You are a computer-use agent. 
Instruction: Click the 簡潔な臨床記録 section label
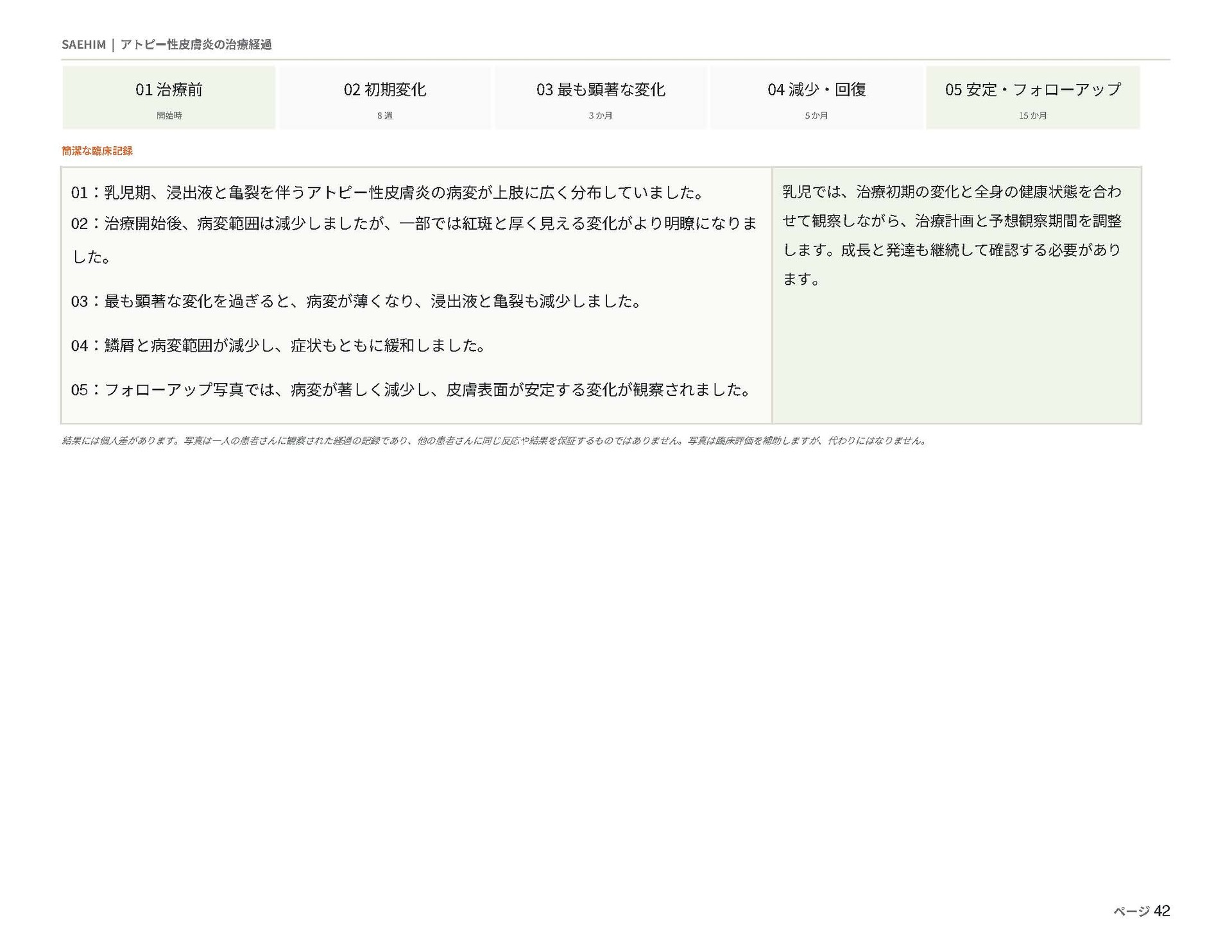click(97, 151)
